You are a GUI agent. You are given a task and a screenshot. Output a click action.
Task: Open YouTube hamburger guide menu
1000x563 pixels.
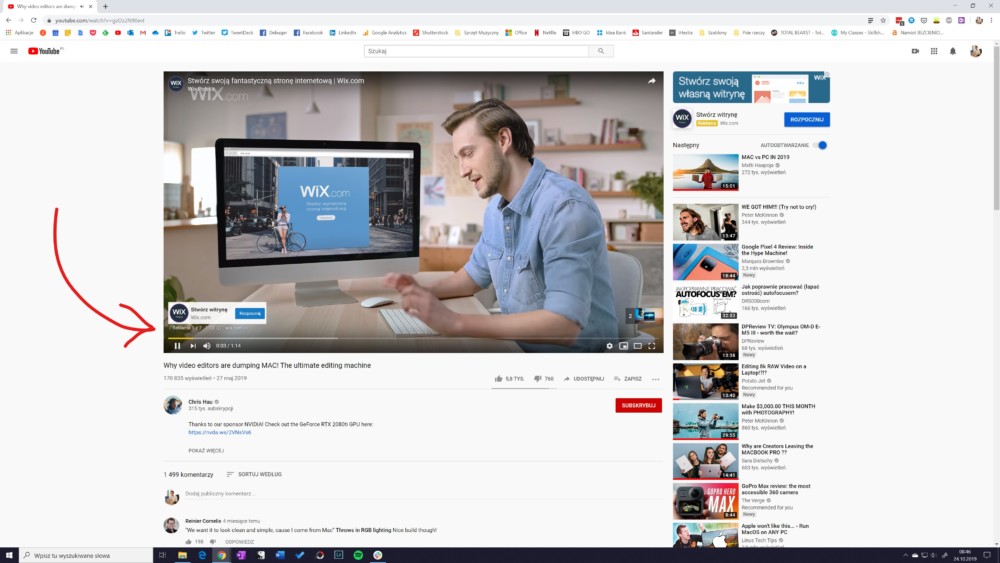[x=14, y=51]
